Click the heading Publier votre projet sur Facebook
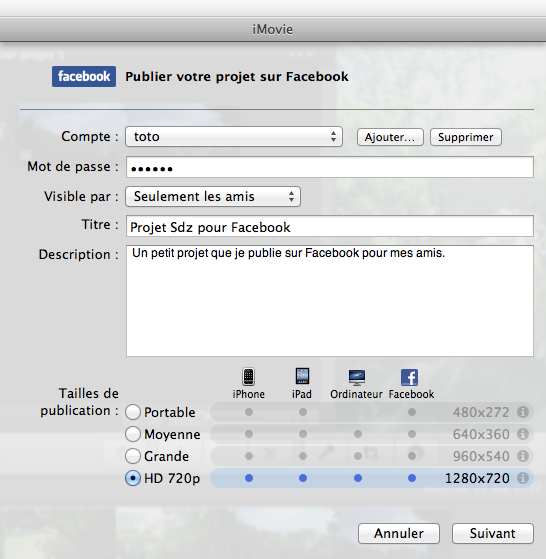546x559 pixels. (x=237, y=77)
